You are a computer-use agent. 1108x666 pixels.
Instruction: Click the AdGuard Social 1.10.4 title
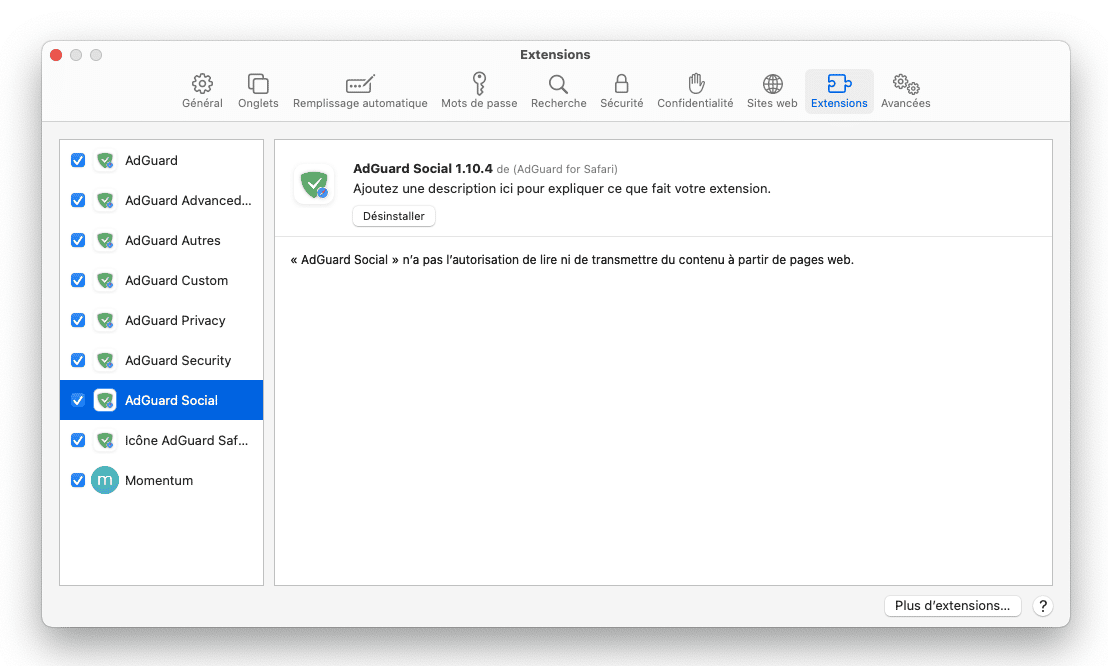tap(423, 168)
